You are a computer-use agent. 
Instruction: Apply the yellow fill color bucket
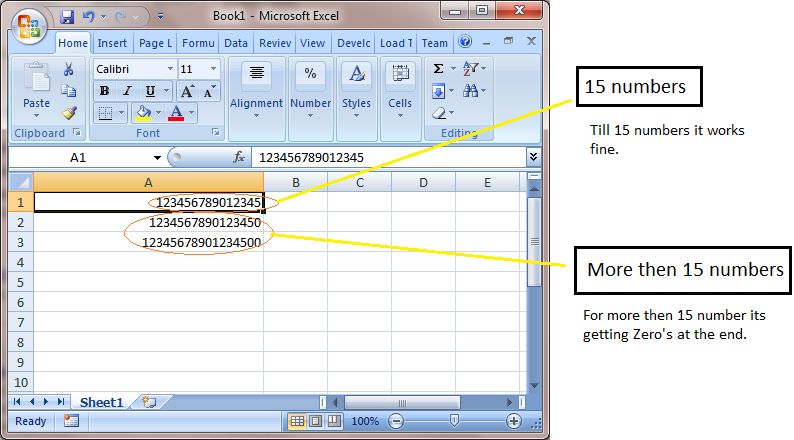[143, 113]
